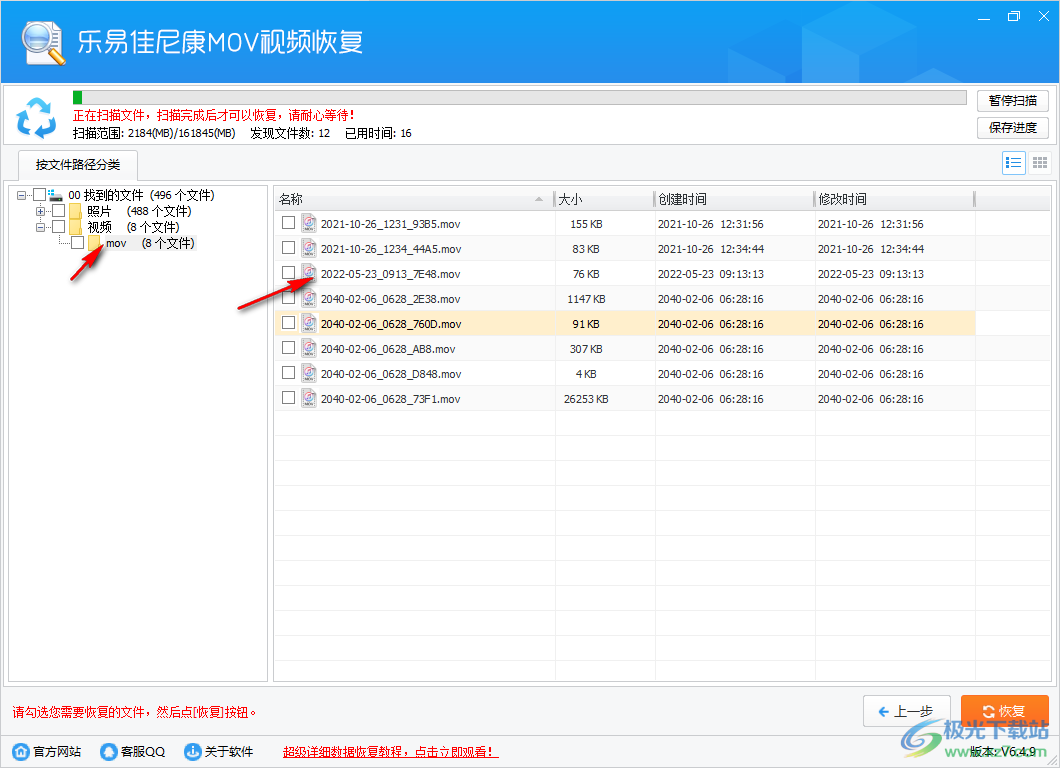This screenshot has height=768, width=1060.
Task: Check the box for 2021-10-26_1231_93B5.mov
Action: click(289, 222)
